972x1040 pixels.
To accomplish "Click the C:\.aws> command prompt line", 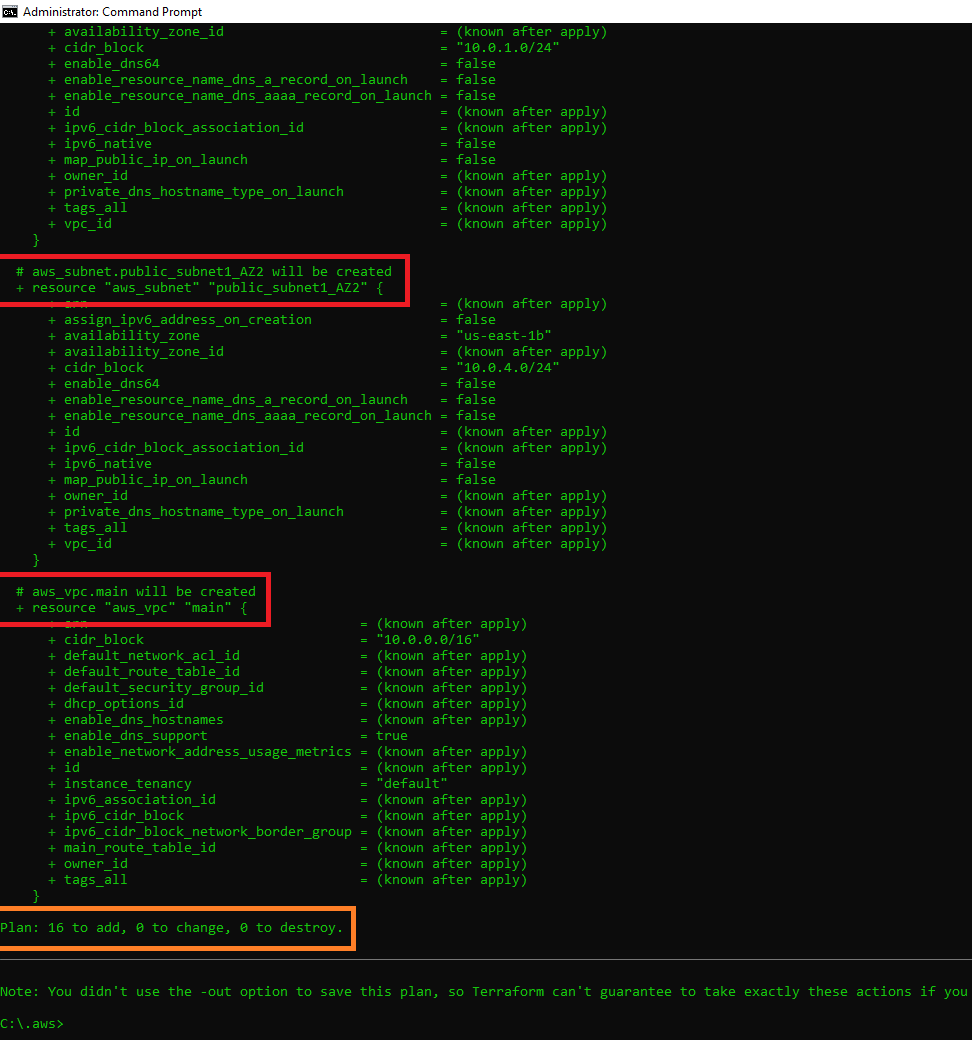I will 32,1023.
